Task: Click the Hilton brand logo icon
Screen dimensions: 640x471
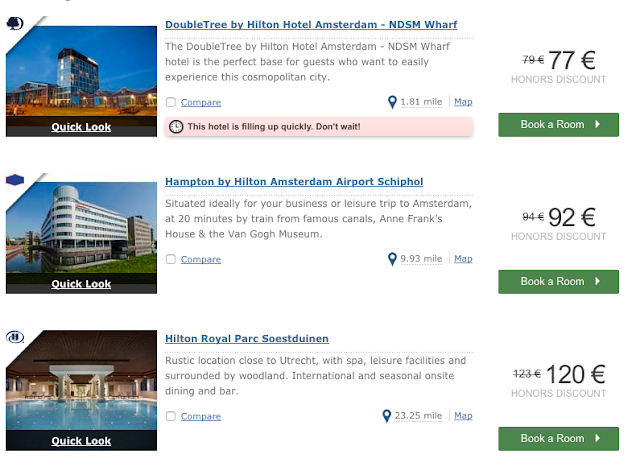Action: click(15, 337)
